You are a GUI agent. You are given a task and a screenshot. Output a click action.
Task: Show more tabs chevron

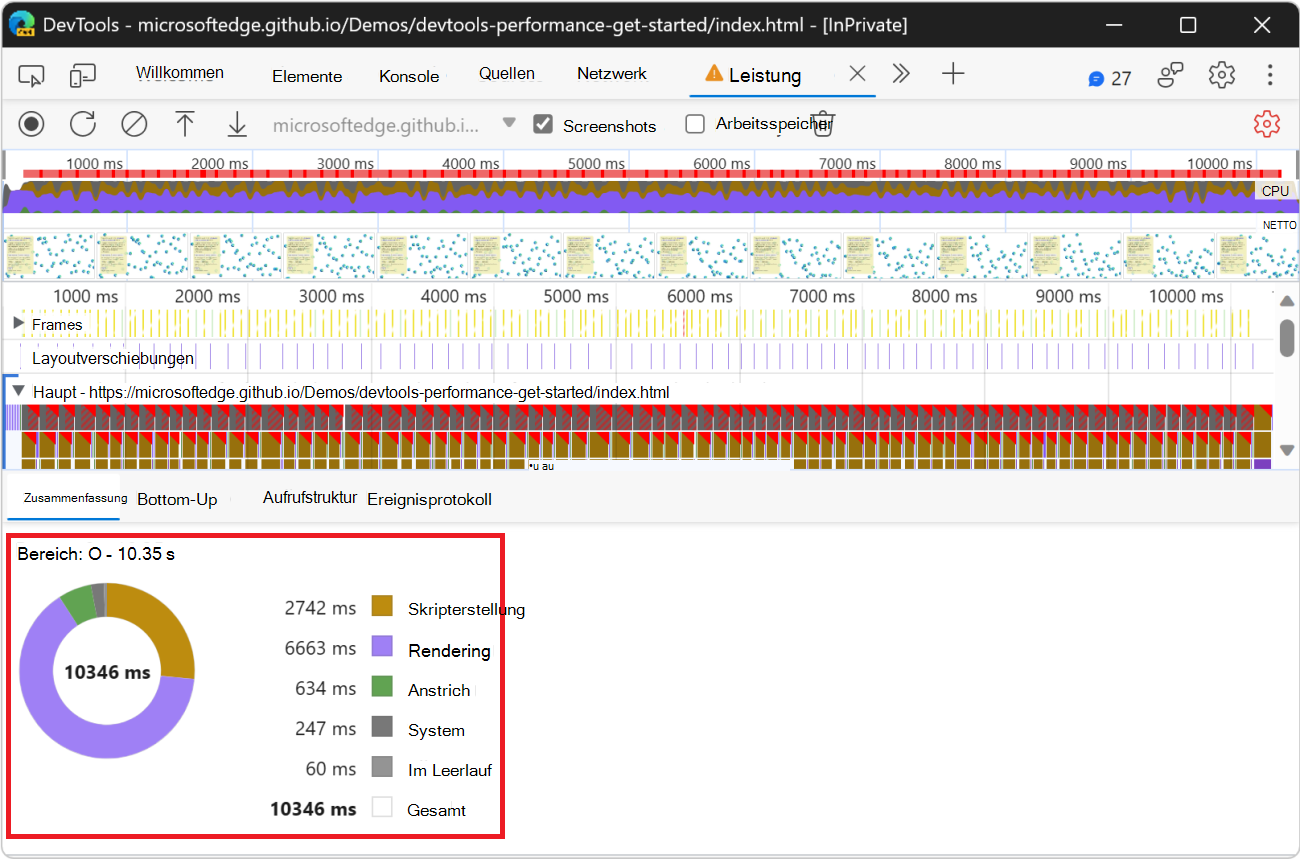[901, 74]
